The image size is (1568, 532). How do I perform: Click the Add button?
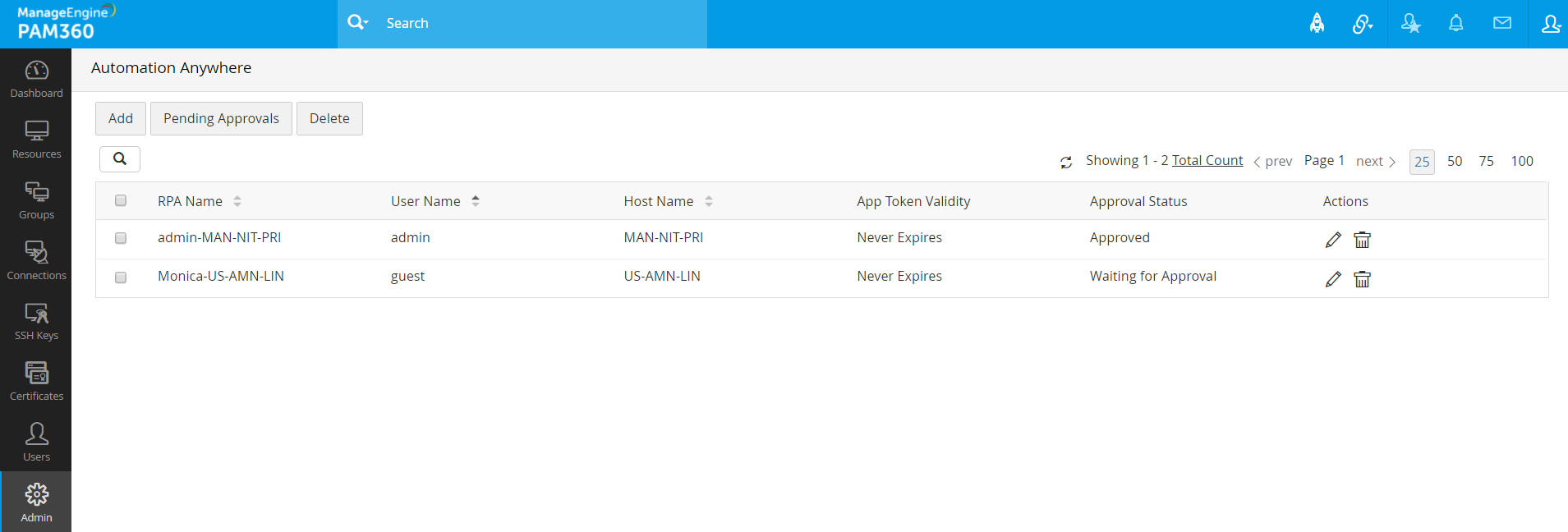coord(121,118)
